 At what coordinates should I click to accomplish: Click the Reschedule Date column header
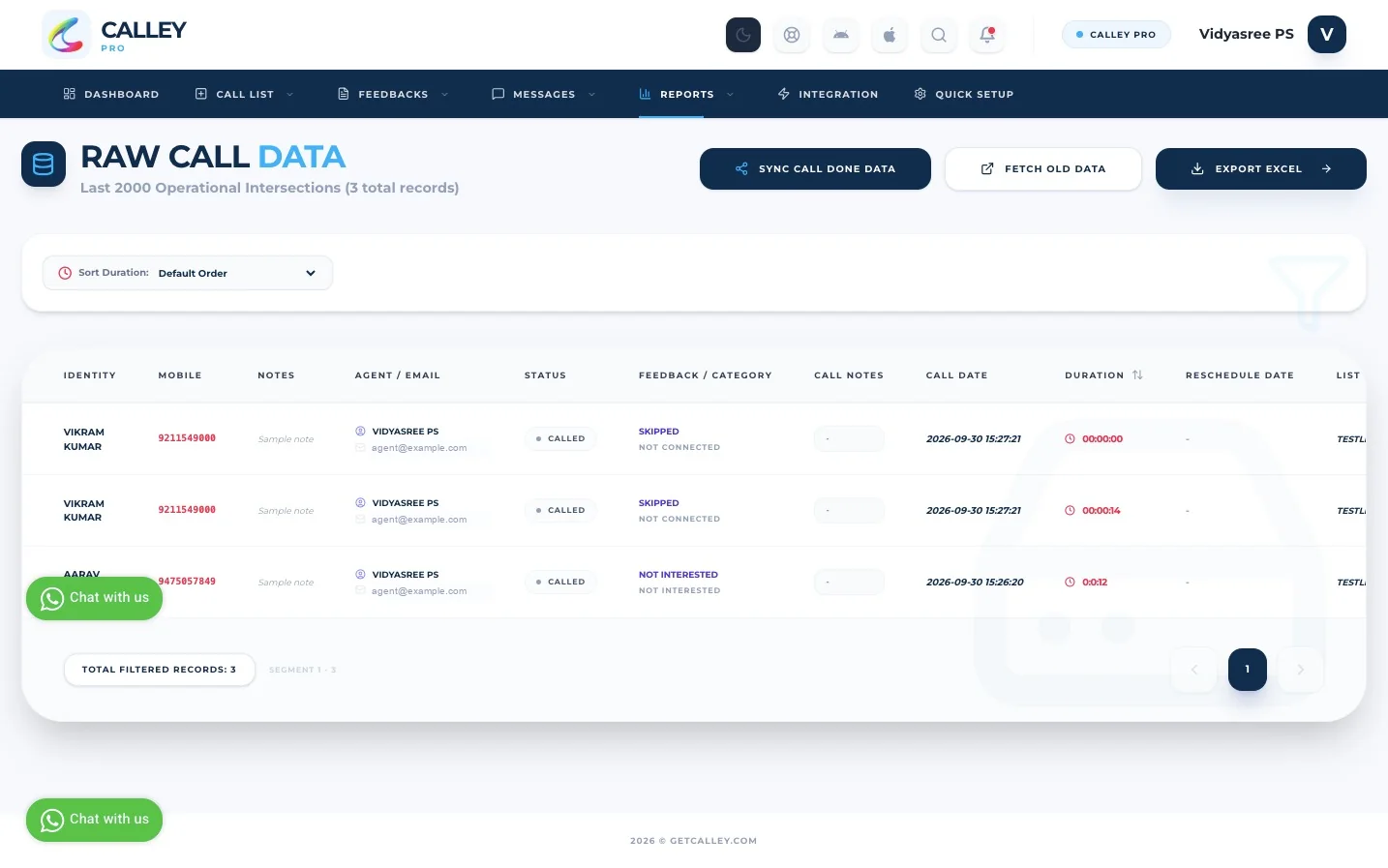click(x=1240, y=375)
